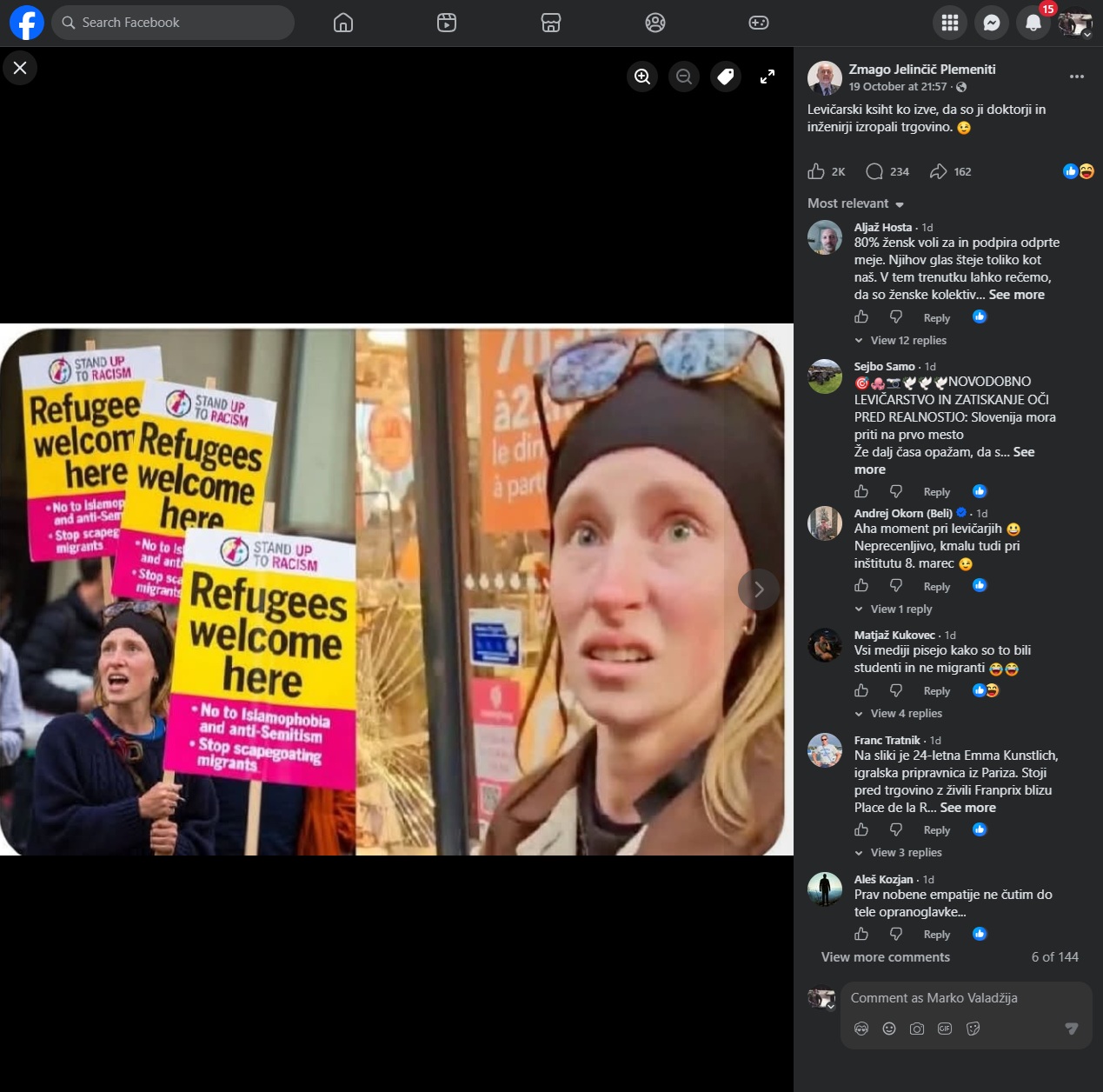The width and height of the screenshot is (1103, 1092).
Task: Dislike Sejbo Samo's comment
Action: [x=896, y=491]
